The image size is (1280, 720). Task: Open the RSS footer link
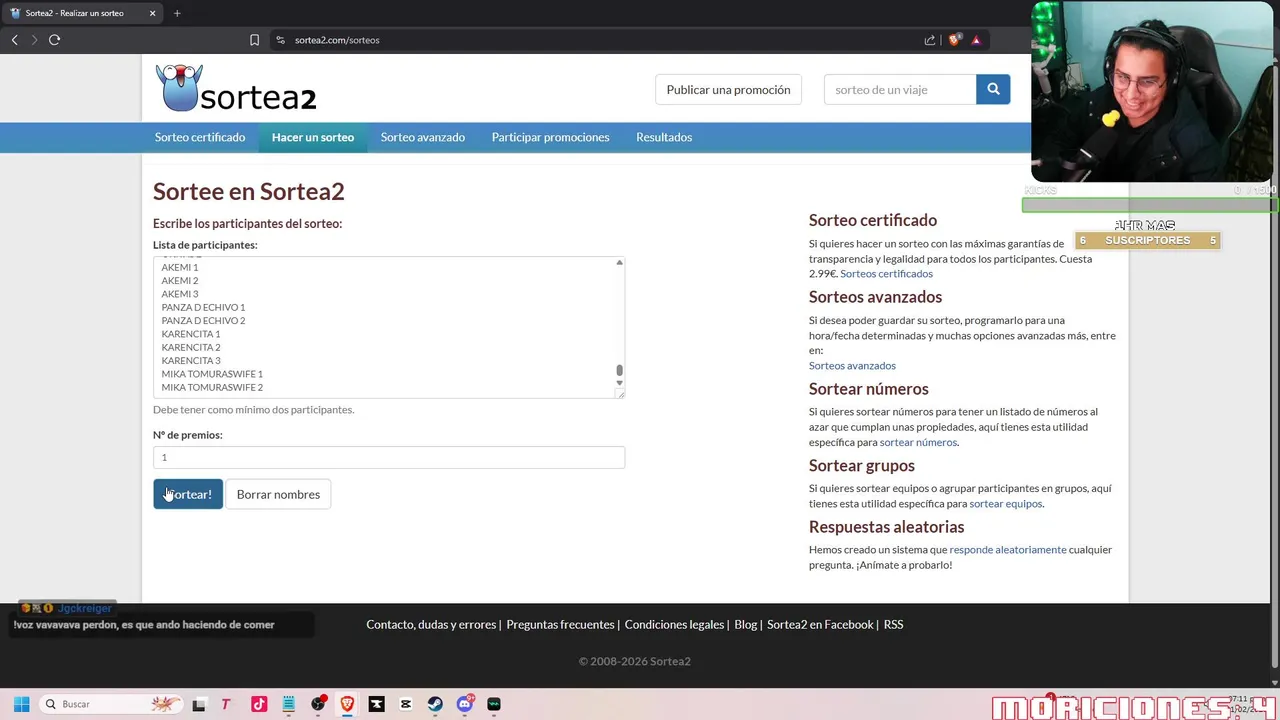[x=893, y=624]
